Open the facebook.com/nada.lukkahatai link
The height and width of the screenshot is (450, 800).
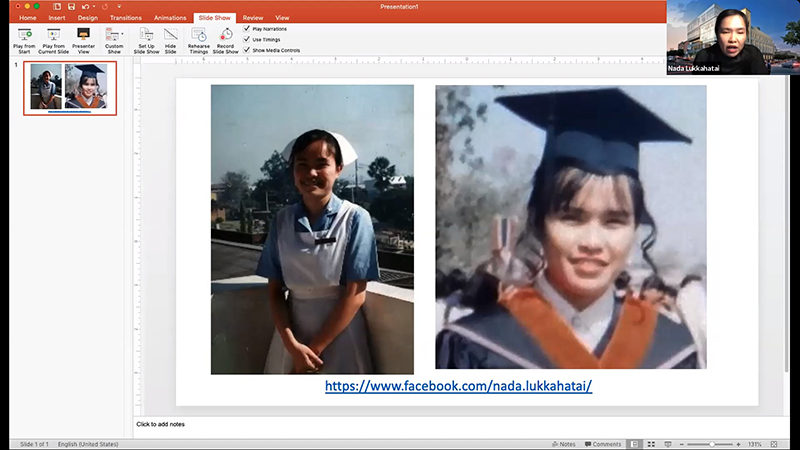coord(458,386)
